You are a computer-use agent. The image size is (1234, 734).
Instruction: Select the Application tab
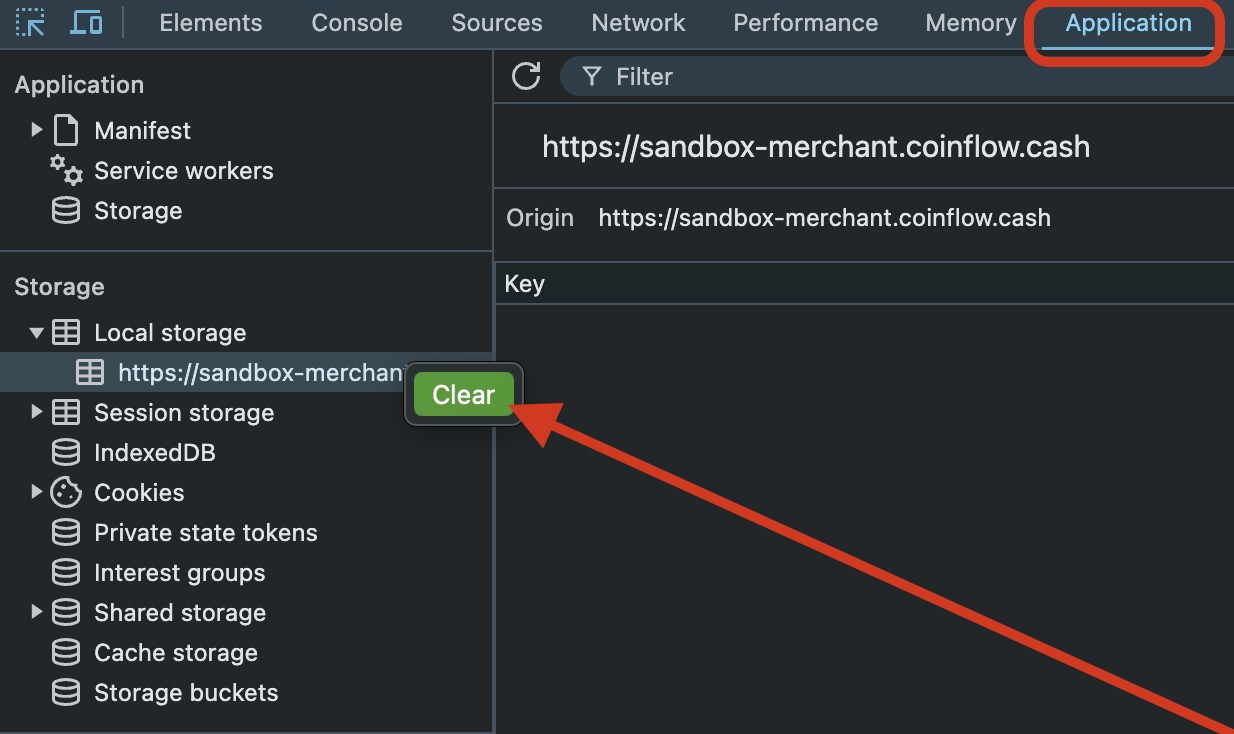pos(1129,23)
